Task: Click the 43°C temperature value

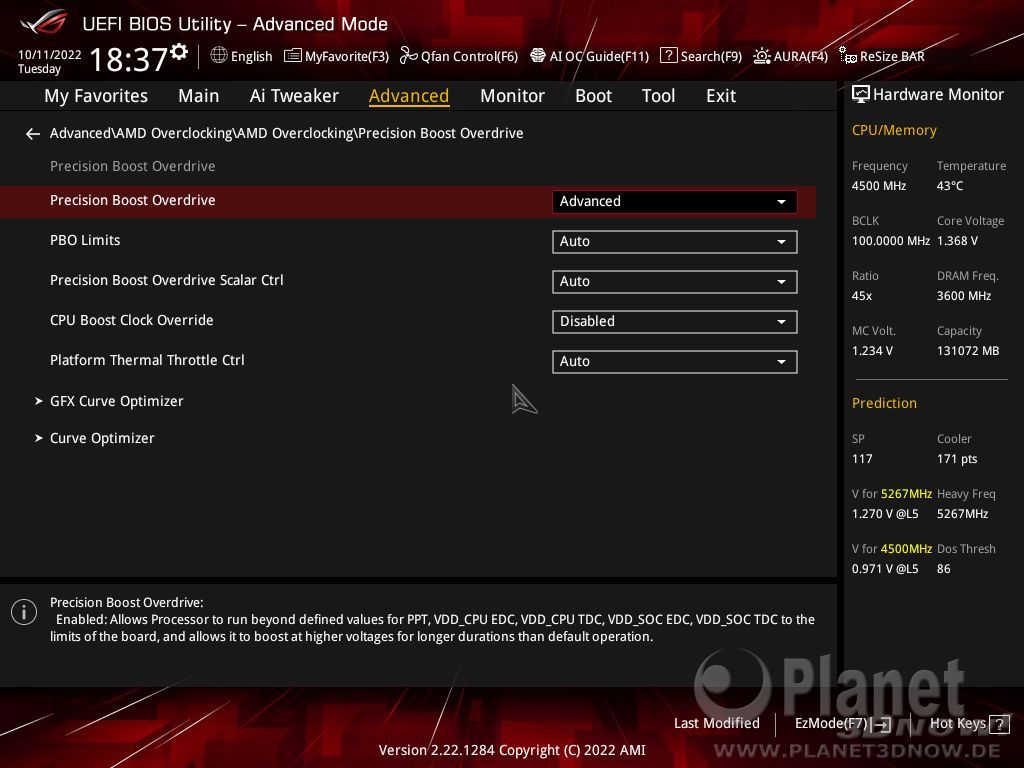Action: coord(950,186)
